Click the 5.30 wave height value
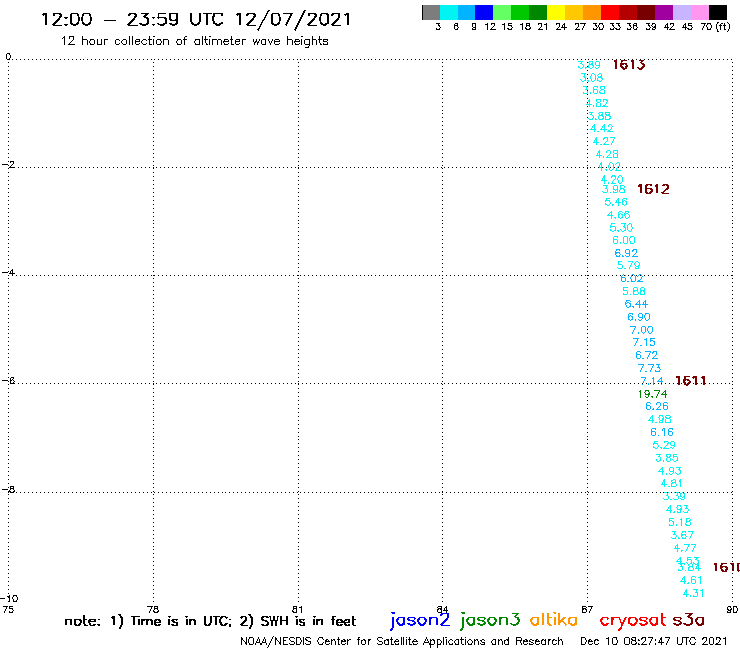This screenshot has width=740, height=650. coord(621,228)
